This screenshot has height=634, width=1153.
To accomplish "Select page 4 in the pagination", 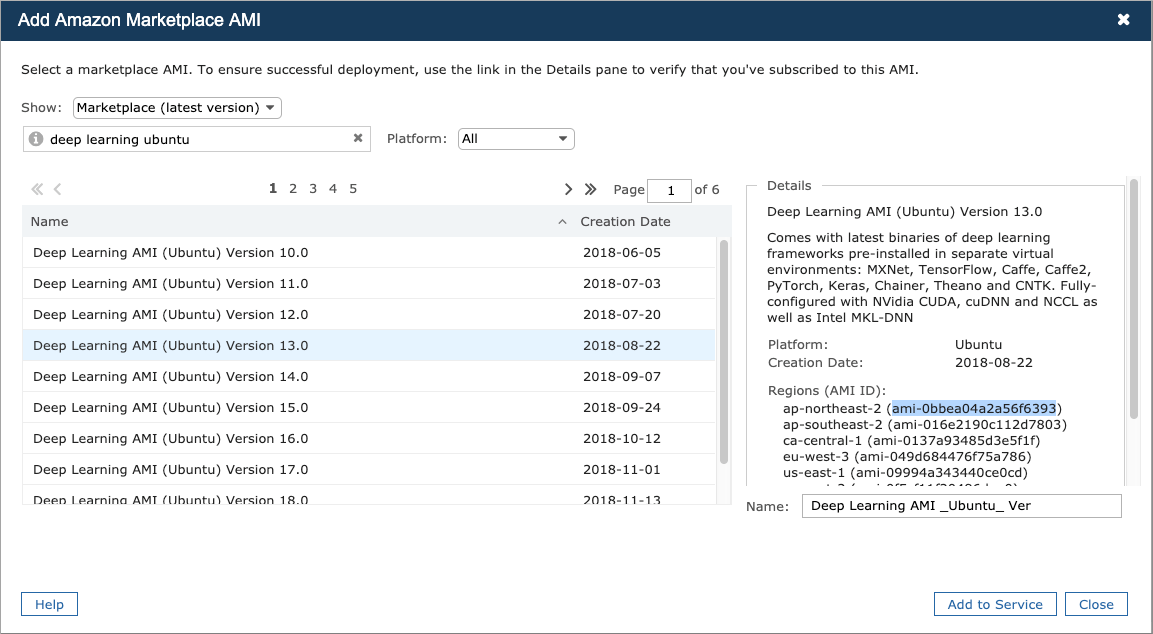I will (332, 188).
